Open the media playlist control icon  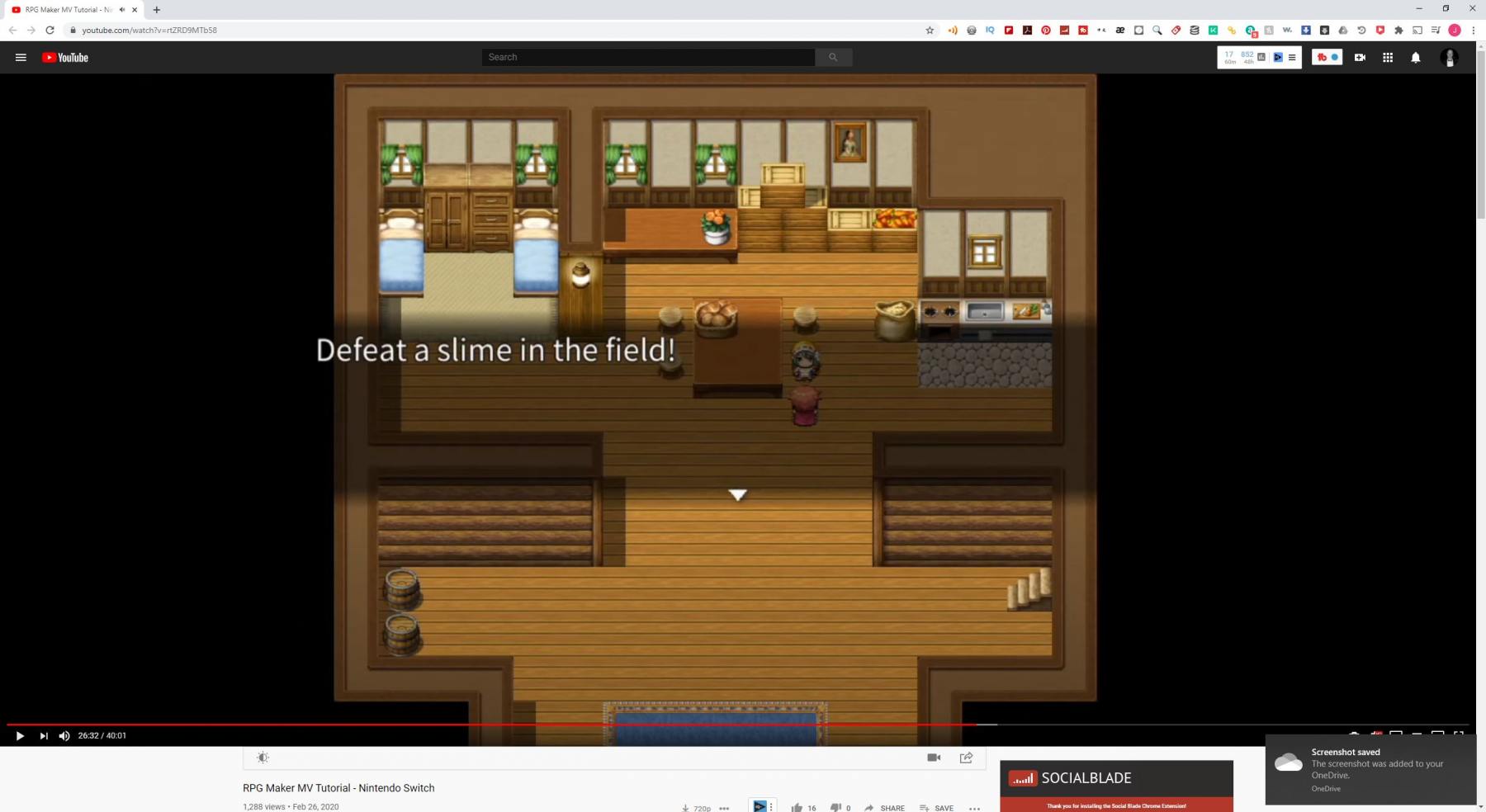[x=1436, y=30]
